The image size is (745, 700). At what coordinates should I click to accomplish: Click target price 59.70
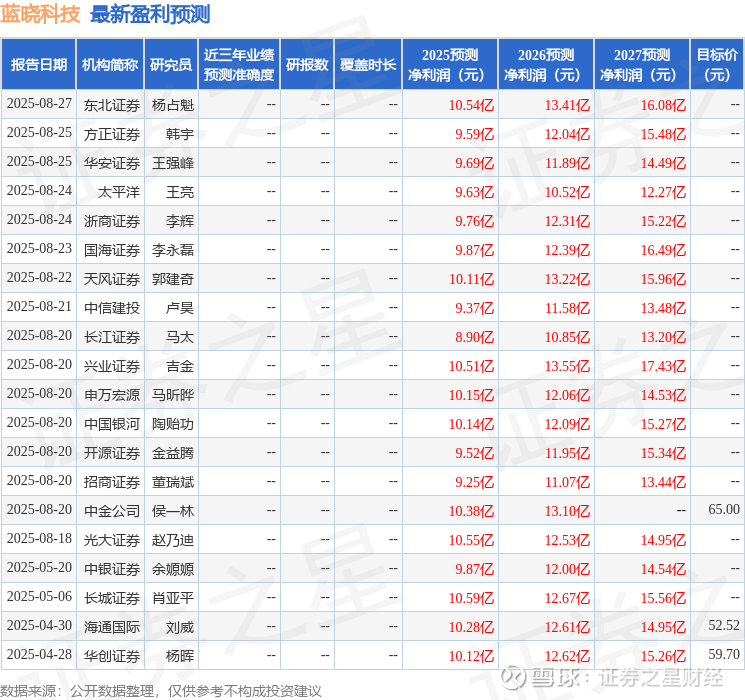click(x=724, y=654)
